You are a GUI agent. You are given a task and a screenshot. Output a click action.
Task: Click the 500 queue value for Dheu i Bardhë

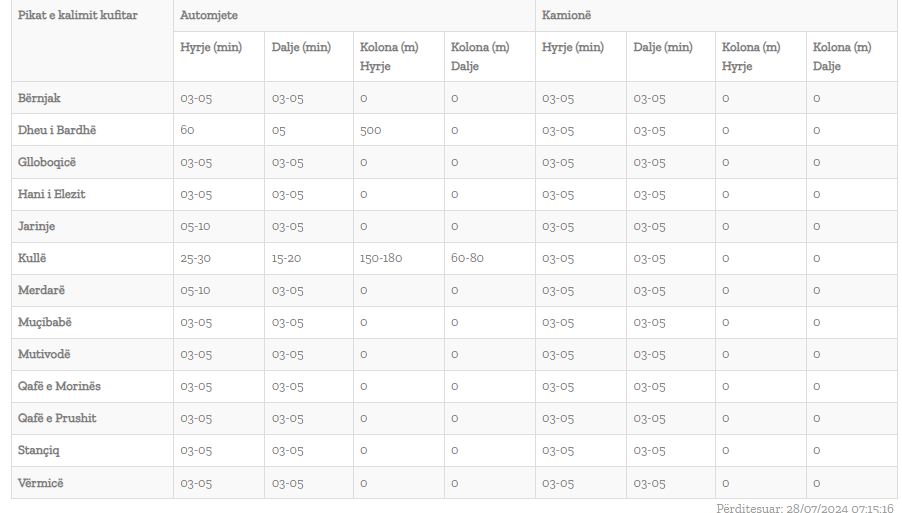370,131
